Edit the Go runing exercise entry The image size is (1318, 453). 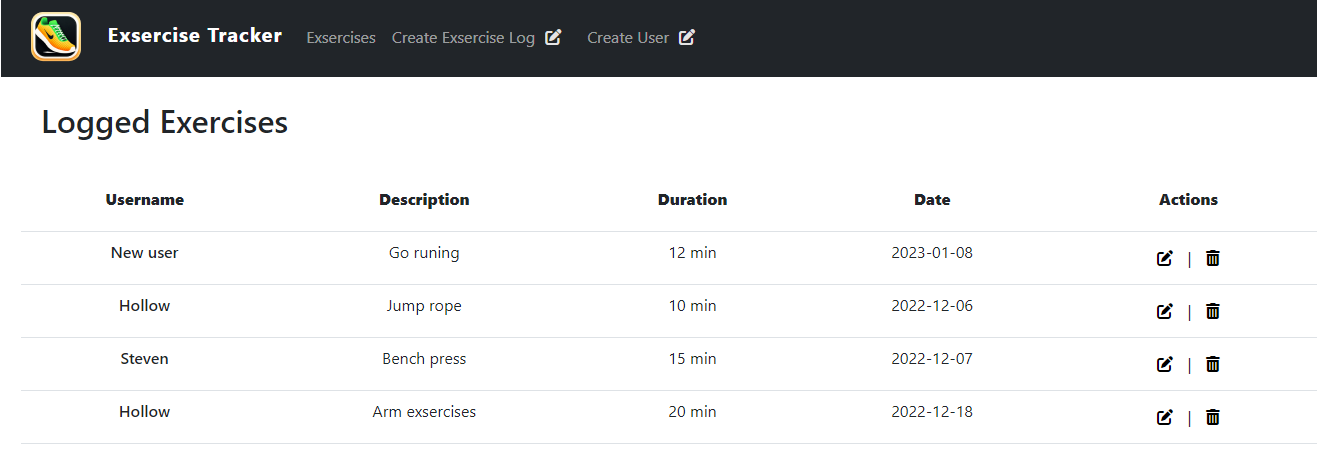[1164, 259]
